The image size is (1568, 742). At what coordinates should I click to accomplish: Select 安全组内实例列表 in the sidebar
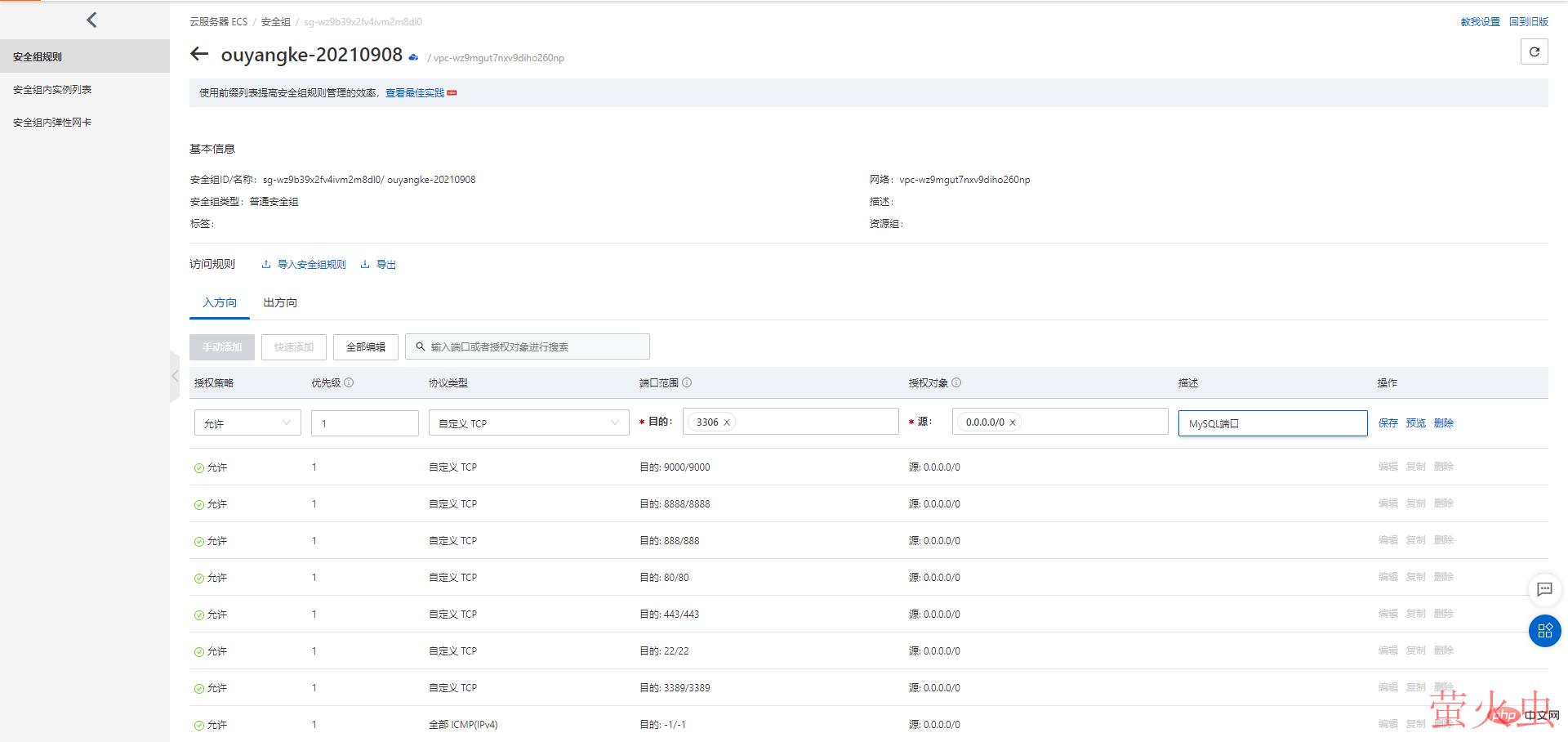[52, 90]
